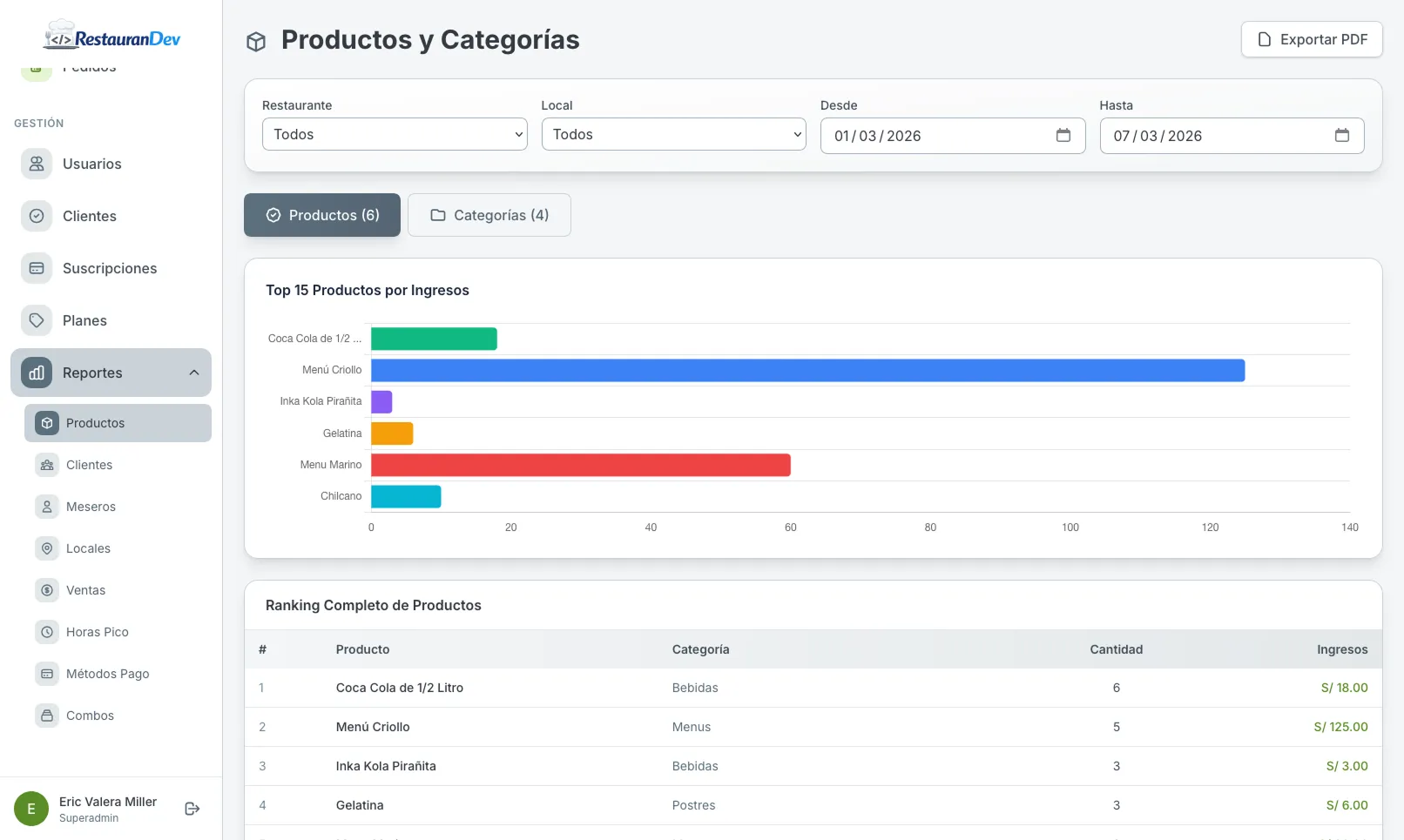Open Suscripciones via its card icon
This screenshot has height=840, width=1404.
[x=37, y=268]
